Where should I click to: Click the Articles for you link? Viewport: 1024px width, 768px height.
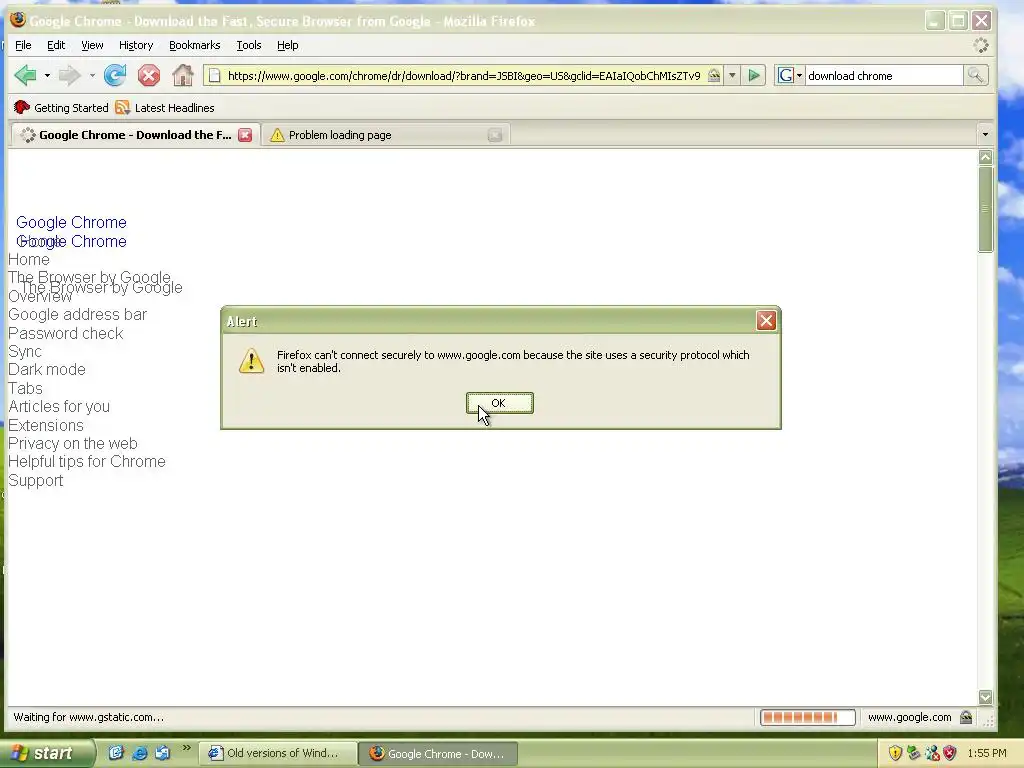(x=59, y=407)
